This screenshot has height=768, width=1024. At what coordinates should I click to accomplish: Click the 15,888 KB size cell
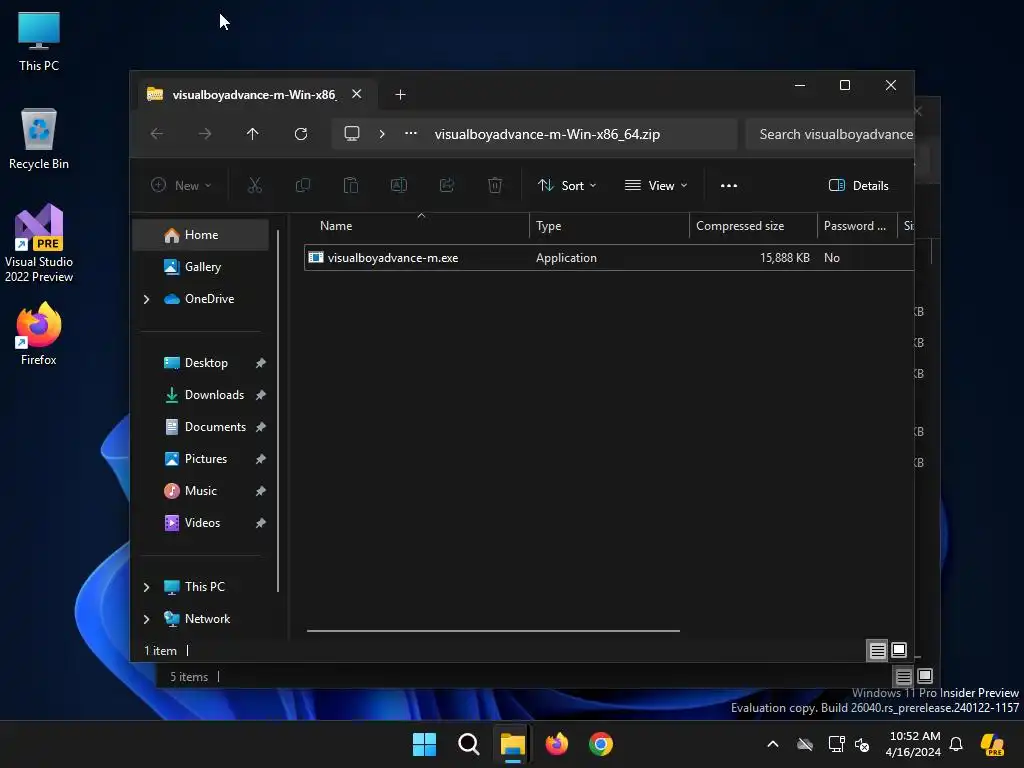[x=784, y=258]
